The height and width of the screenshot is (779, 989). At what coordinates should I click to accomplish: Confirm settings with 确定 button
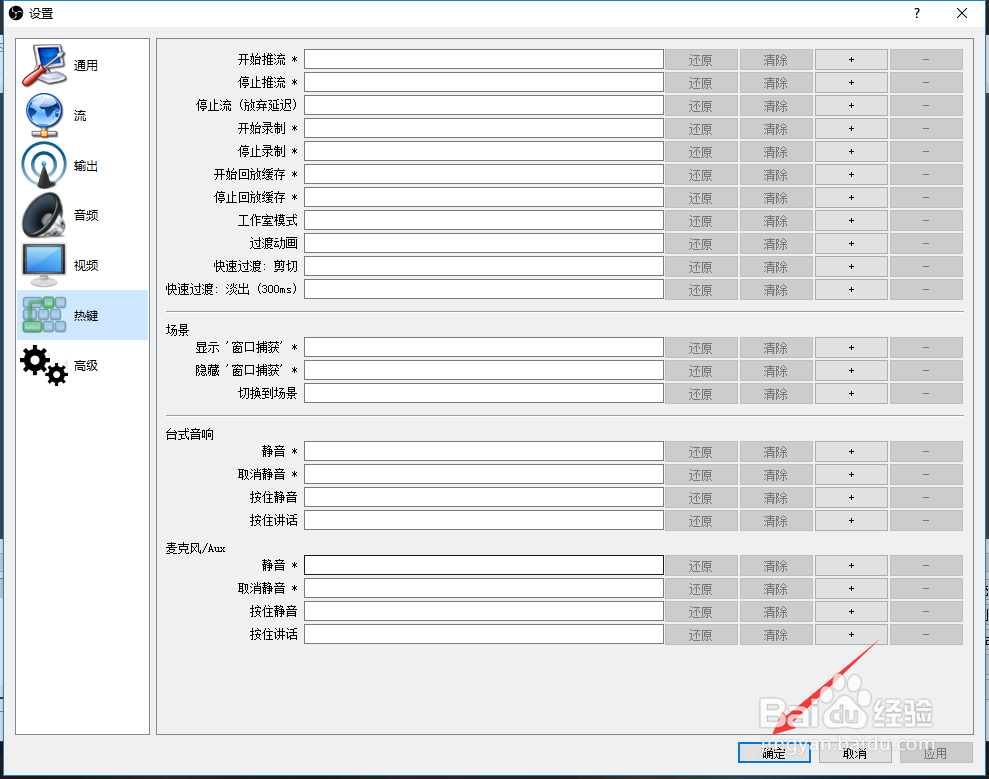pos(774,753)
